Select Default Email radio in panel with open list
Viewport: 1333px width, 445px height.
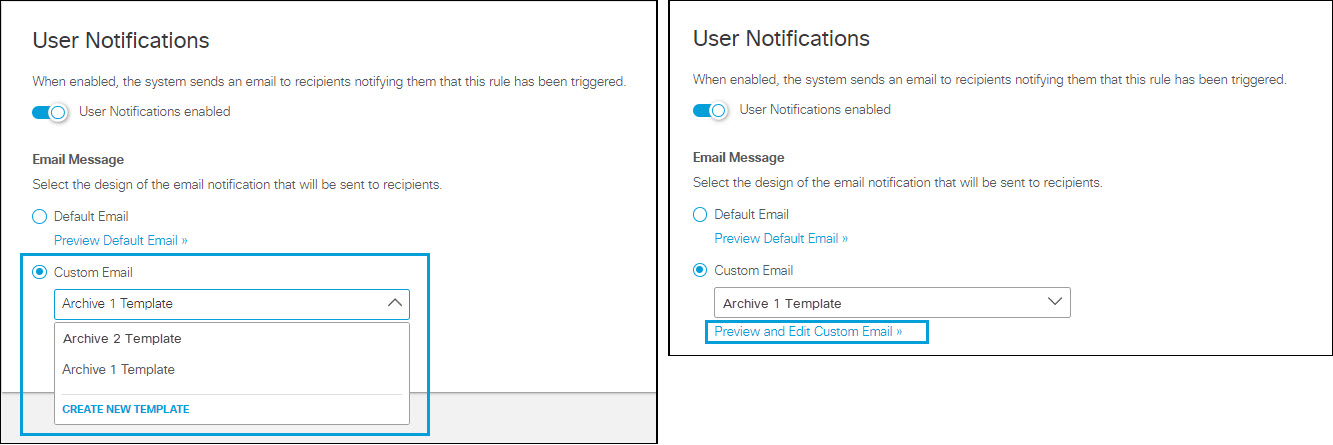40,216
